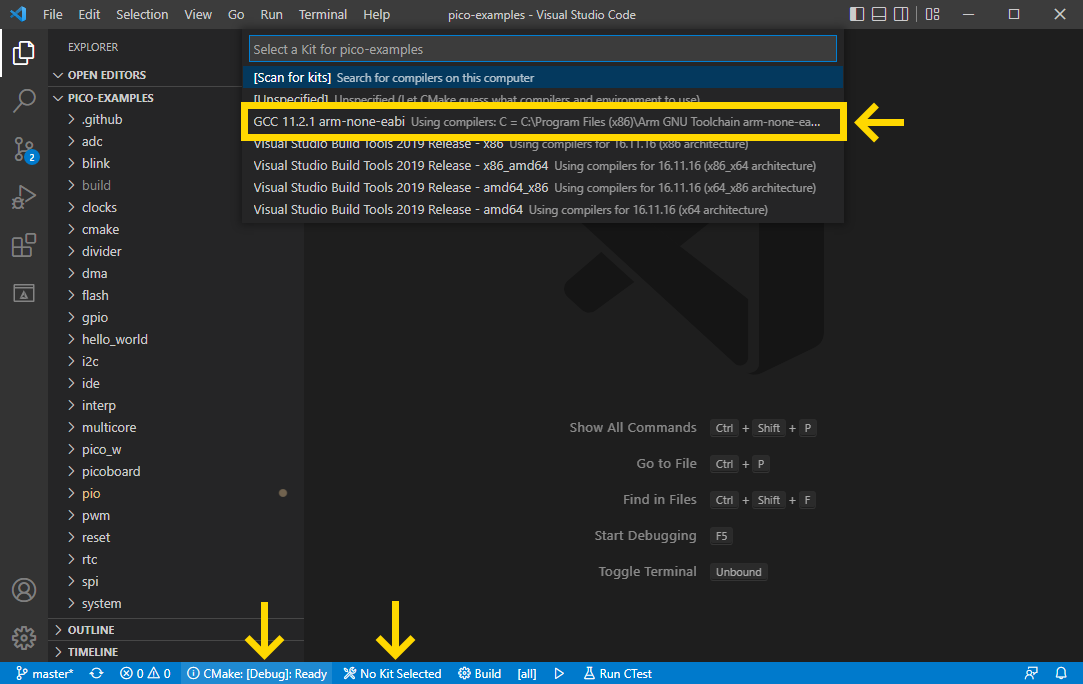Image resolution: width=1083 pixels, height=684 pixels.
Task: Click the launch play icon in status bar
Action: (559, 673)
